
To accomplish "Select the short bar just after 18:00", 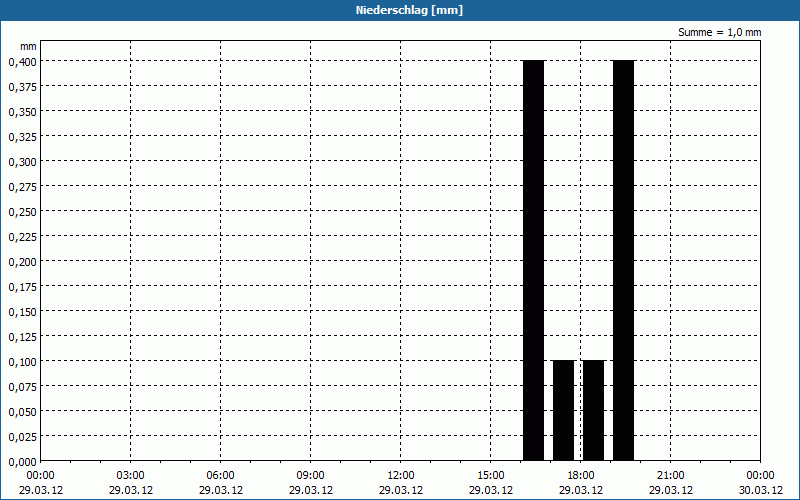I will click(594, 410).
